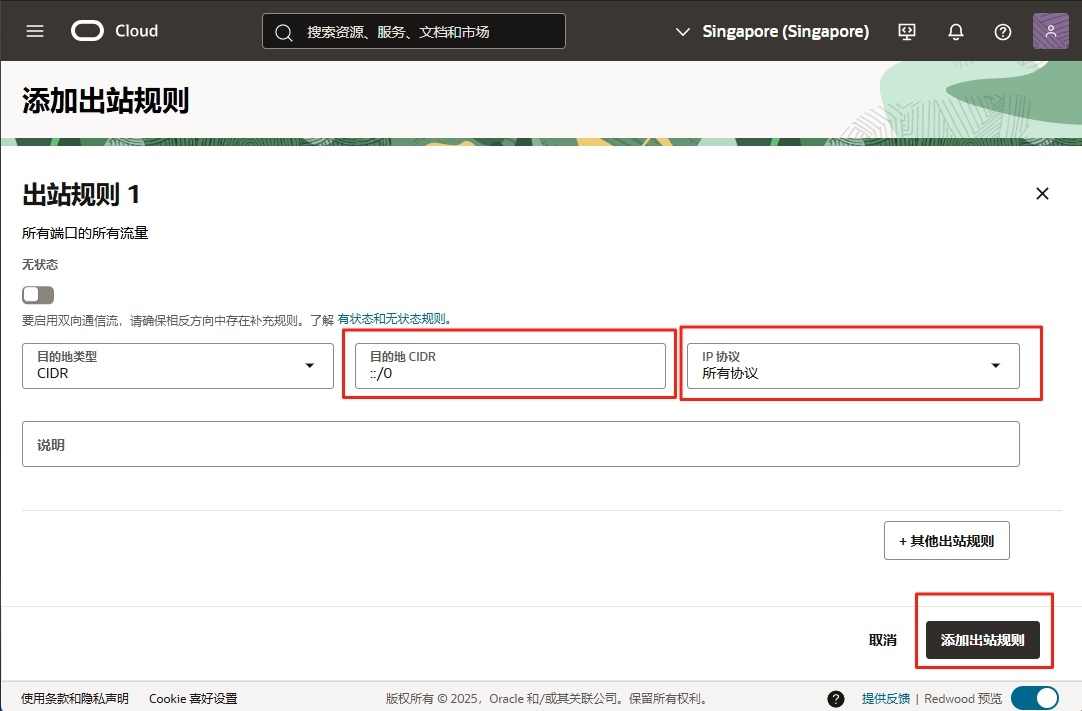Open the stateful and stateless rules link
1082x711 pixels.
(x=394, y=319)
